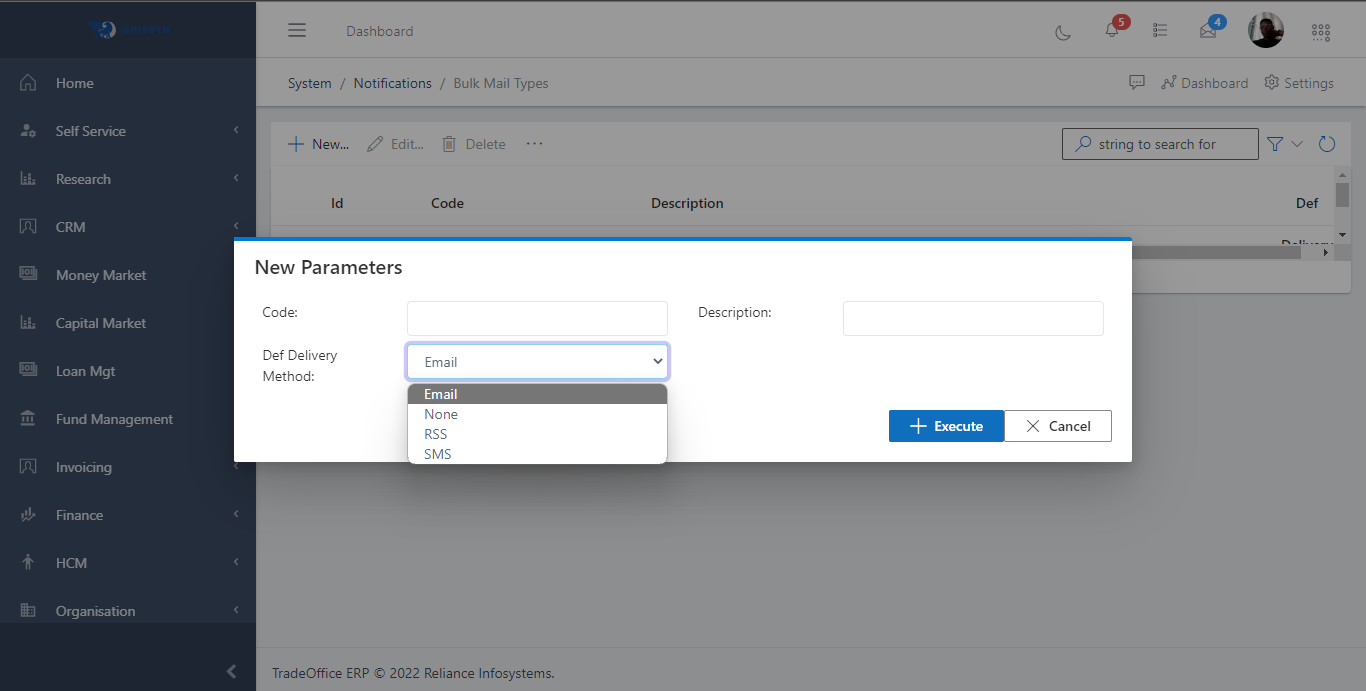This screenshot has width=1366, height=691.
Task: Collapse sidebar using bottom chevron arrow
Action: 232,671
